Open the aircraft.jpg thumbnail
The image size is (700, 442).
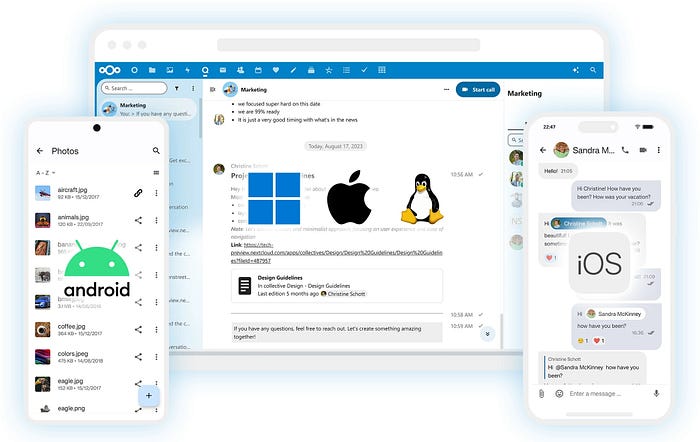coord(43,193)
